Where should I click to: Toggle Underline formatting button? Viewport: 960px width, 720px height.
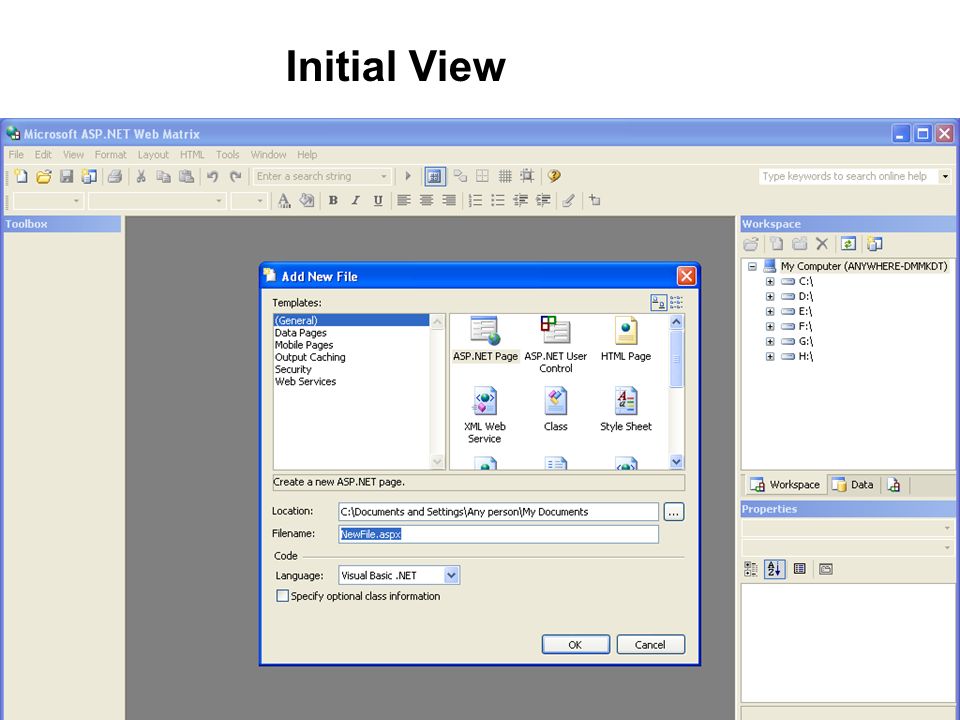[378, 200]
